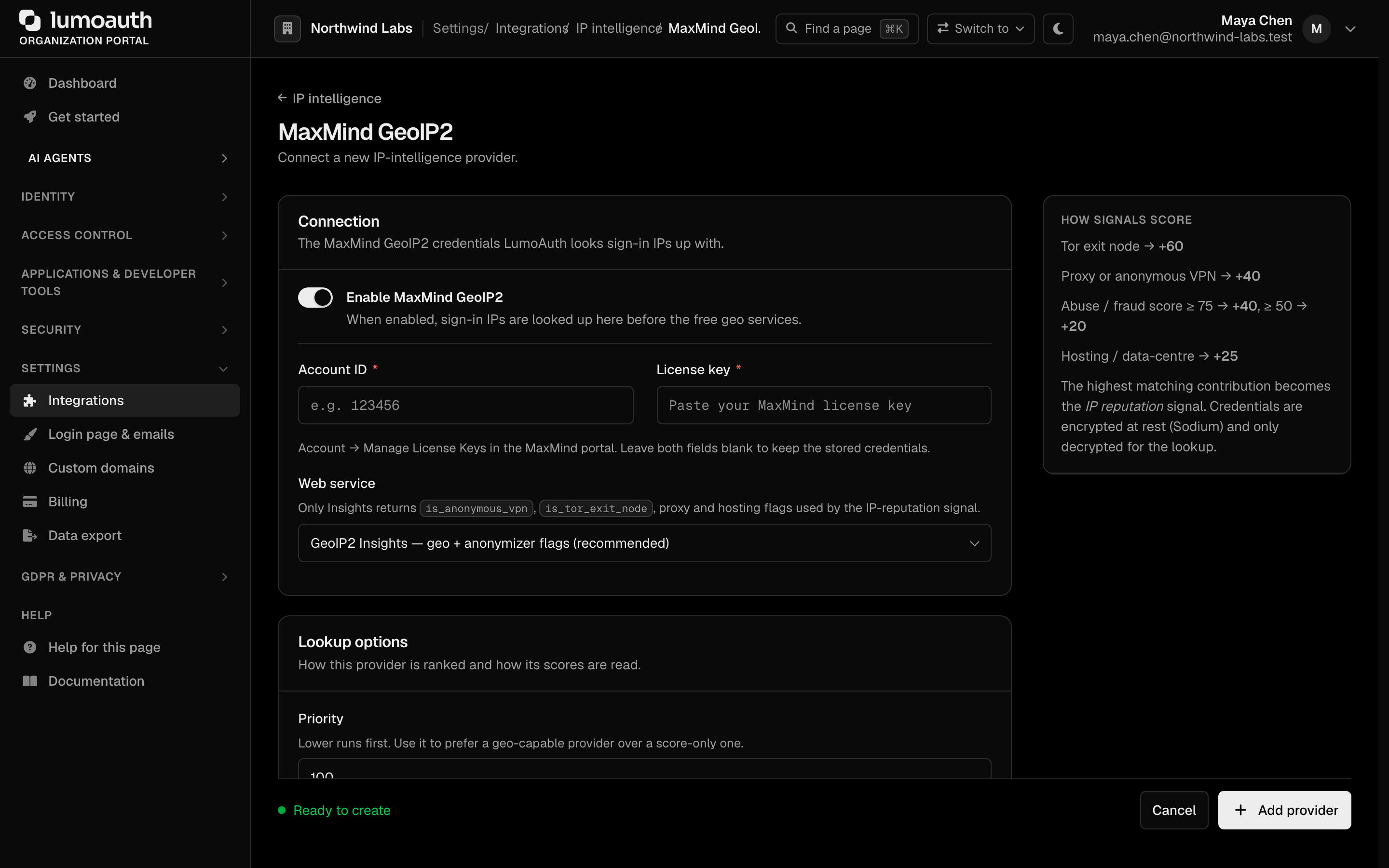This screenshot has width=1389, height=868.
Task: Focus the License key field
Action: (823, 405)
